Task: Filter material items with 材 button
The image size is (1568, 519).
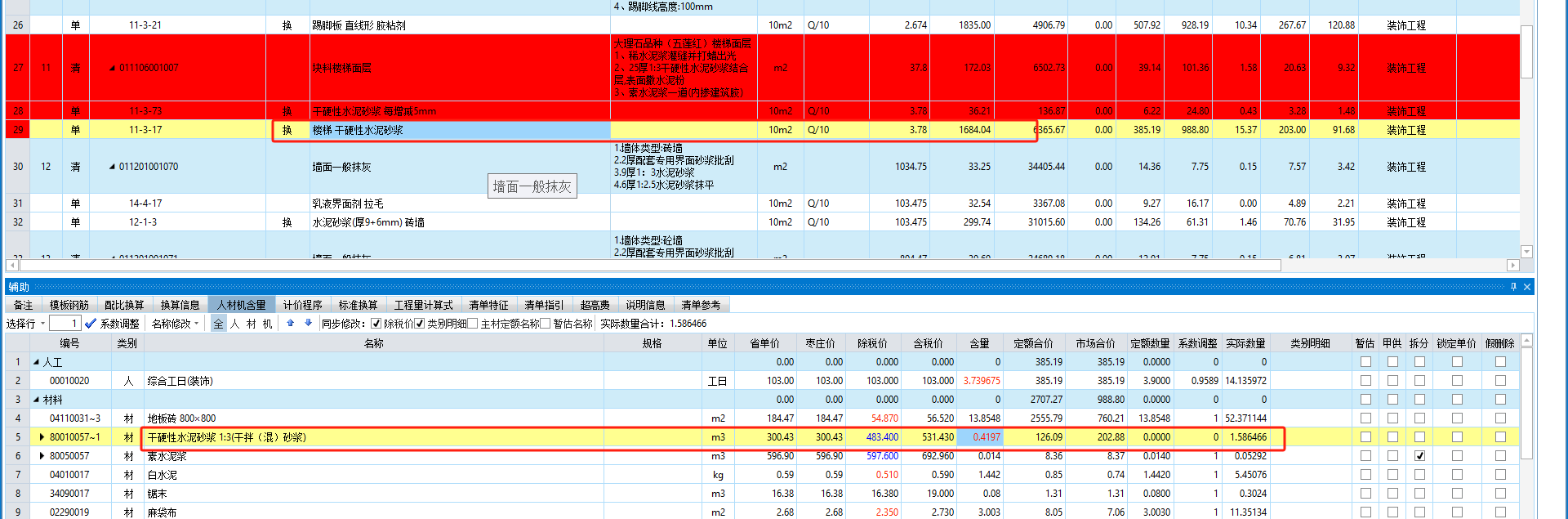Action: tap(251, 324)
